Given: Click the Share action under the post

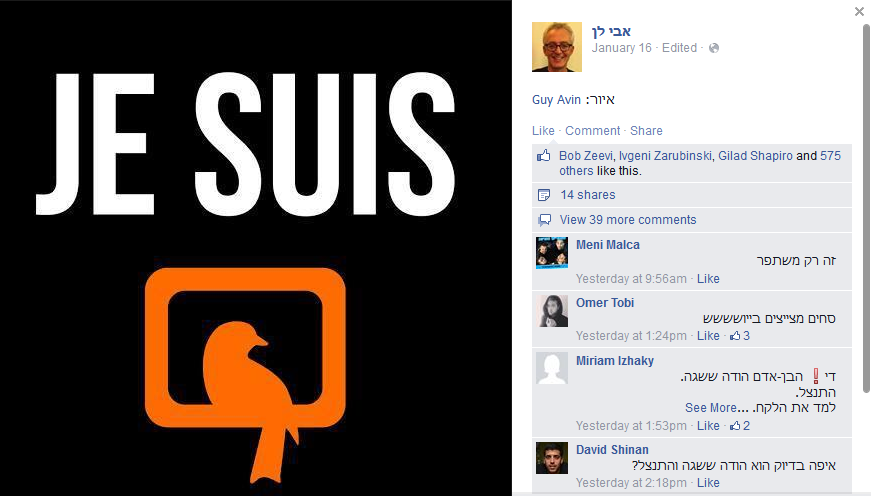Looking at the screenshot, I should [646, 131].
